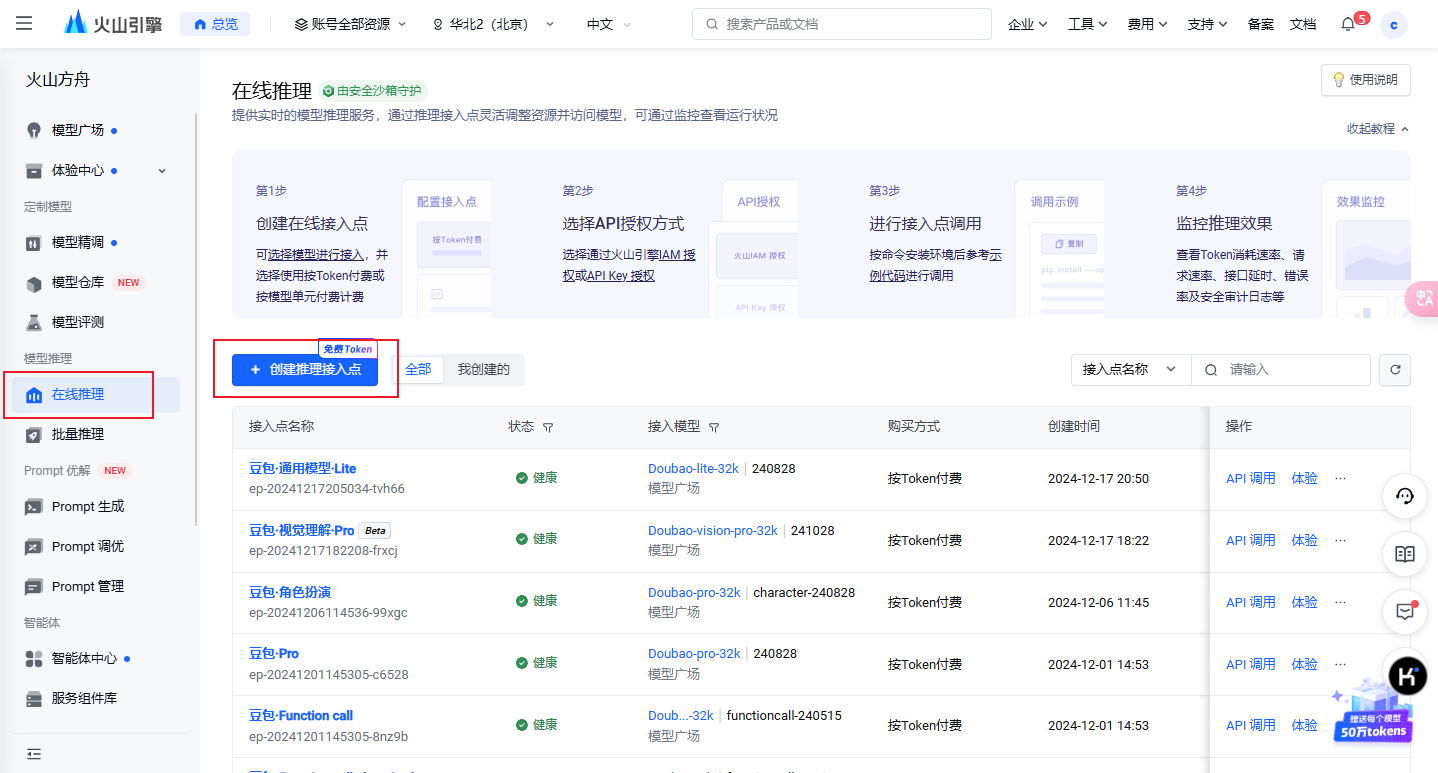This screenshot has width=1438, height=773.
Task: Click 文档 in top bar
Action: coord(1303,24)
